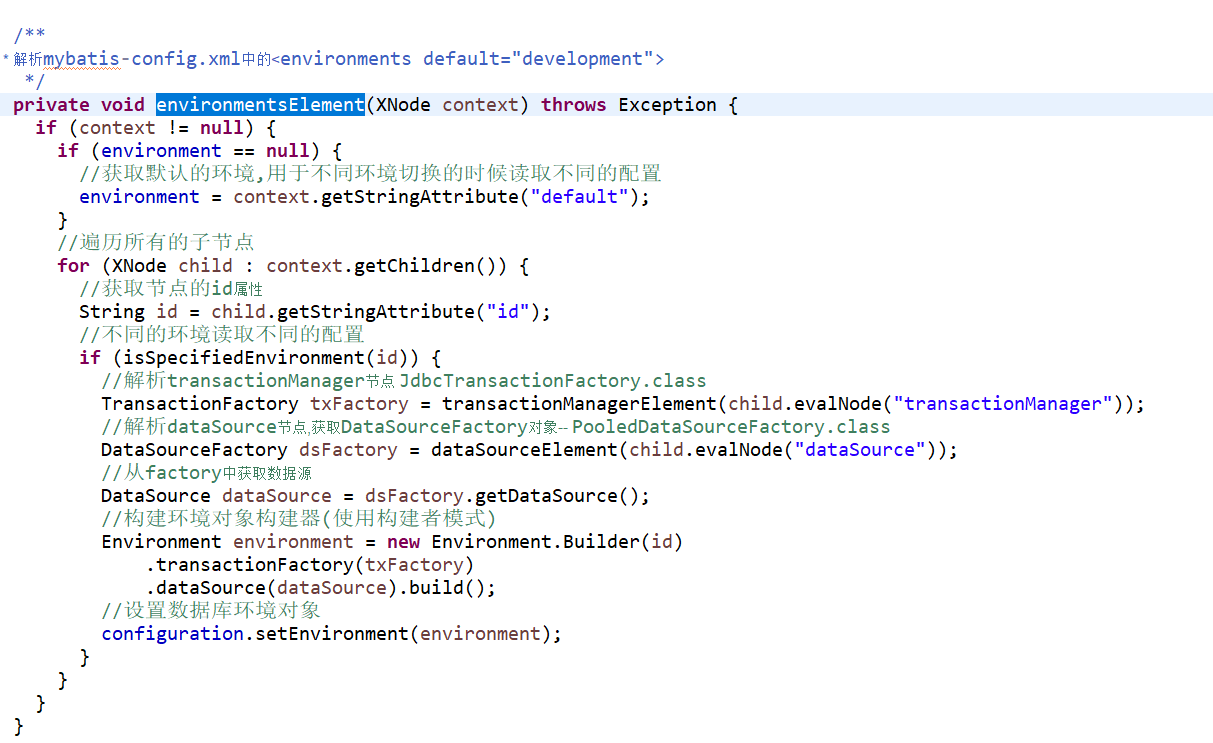Click the .dataSource(dataSource).build() line
The width and height of the screenshot is (1213, 743).
click(321, 588)
